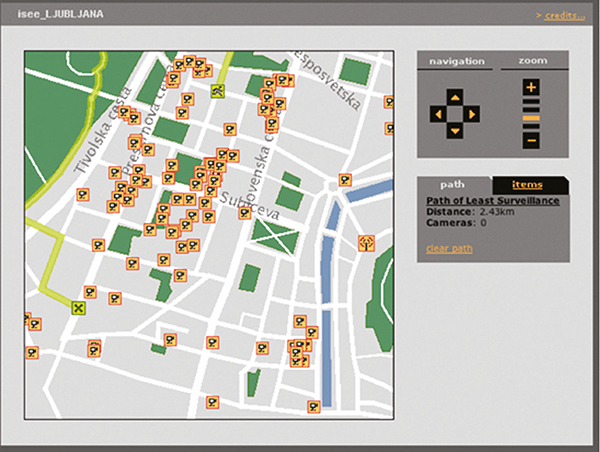Click the crossed-paths park square on the map

click(276, 237)
